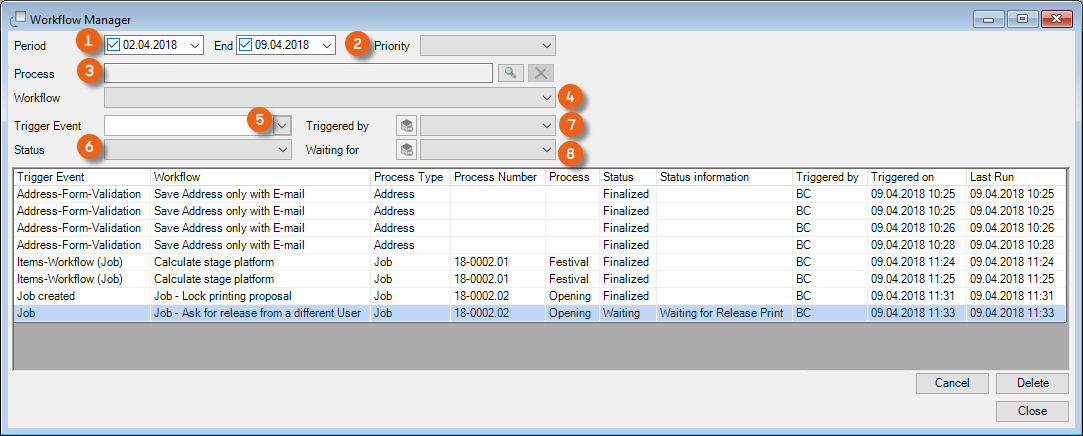This screenshot has height=436, width=1083.
Task: Click the Trigger Event text field
Action: tap(176, 125)
